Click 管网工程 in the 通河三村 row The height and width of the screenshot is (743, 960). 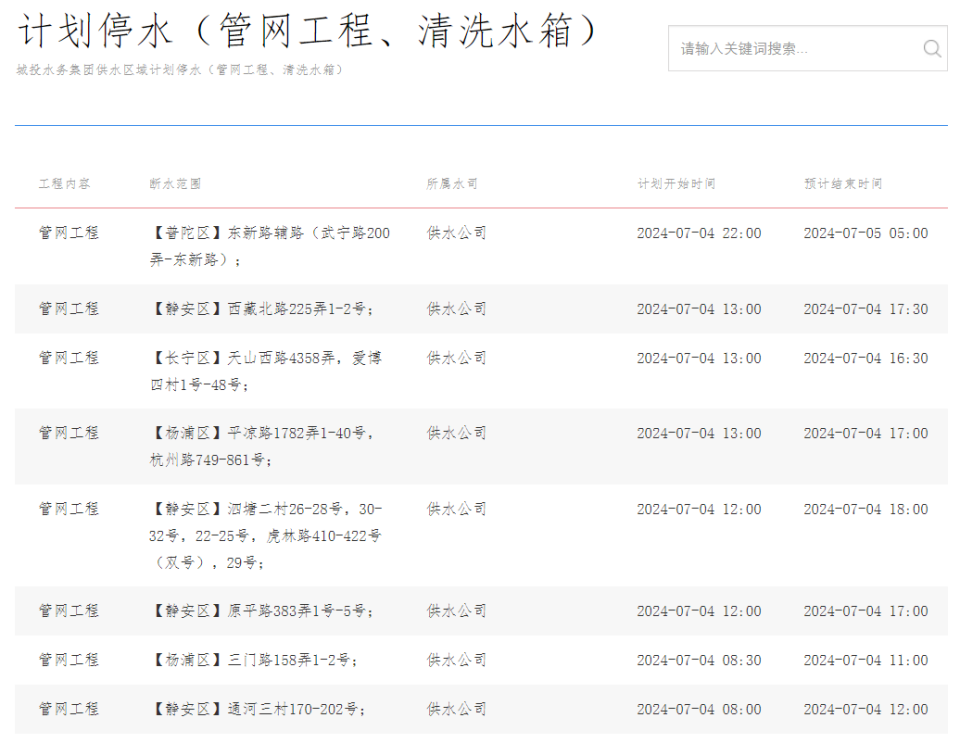(x=69, y=709)
